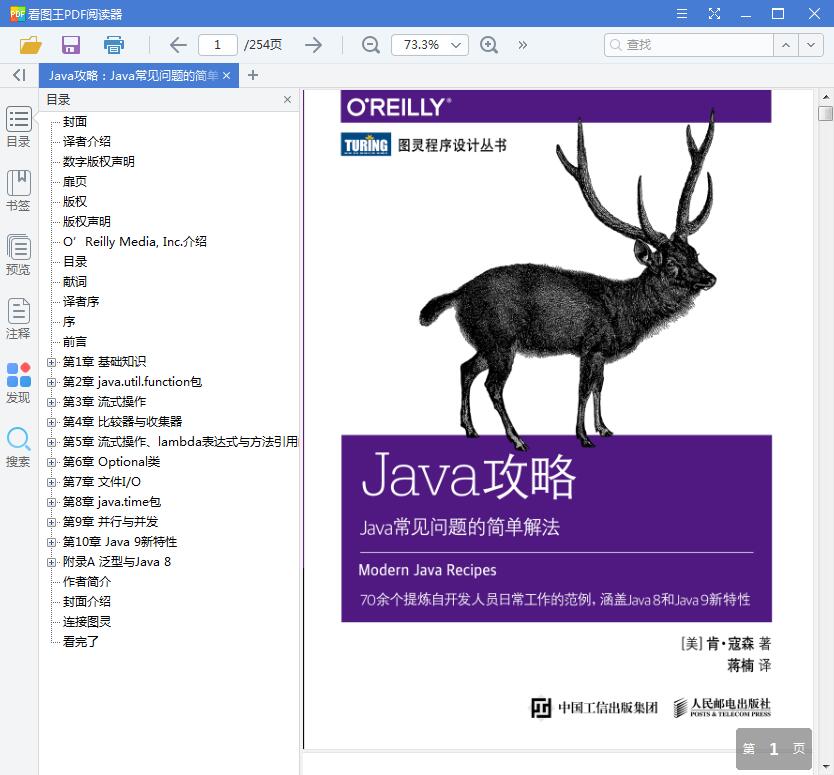Viewport: 834px width, 775px height.
Task: Click the 查找 search input field
Action: pos(689,45)
